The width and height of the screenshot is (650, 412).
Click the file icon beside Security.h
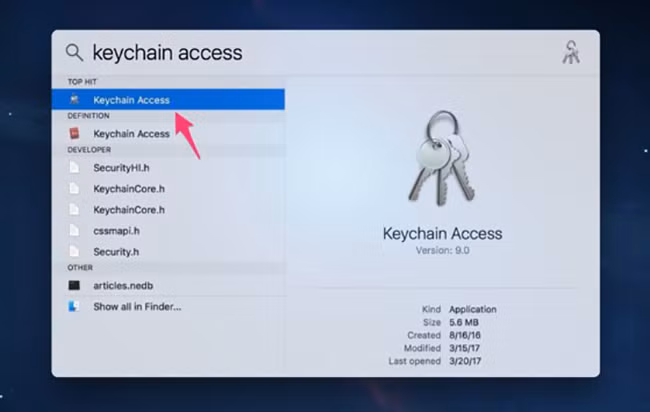pyautogui.click(x=75, y=252)
